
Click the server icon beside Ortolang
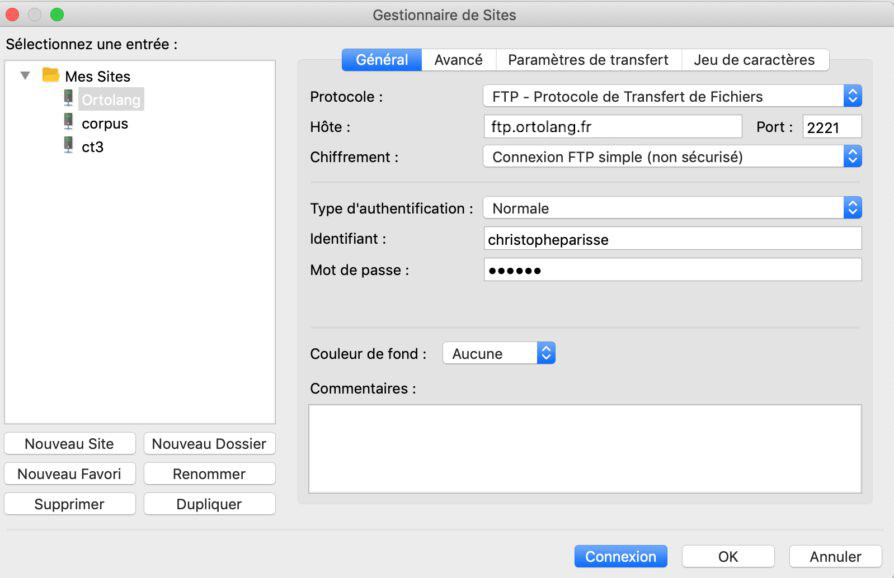tap(68, 98)
